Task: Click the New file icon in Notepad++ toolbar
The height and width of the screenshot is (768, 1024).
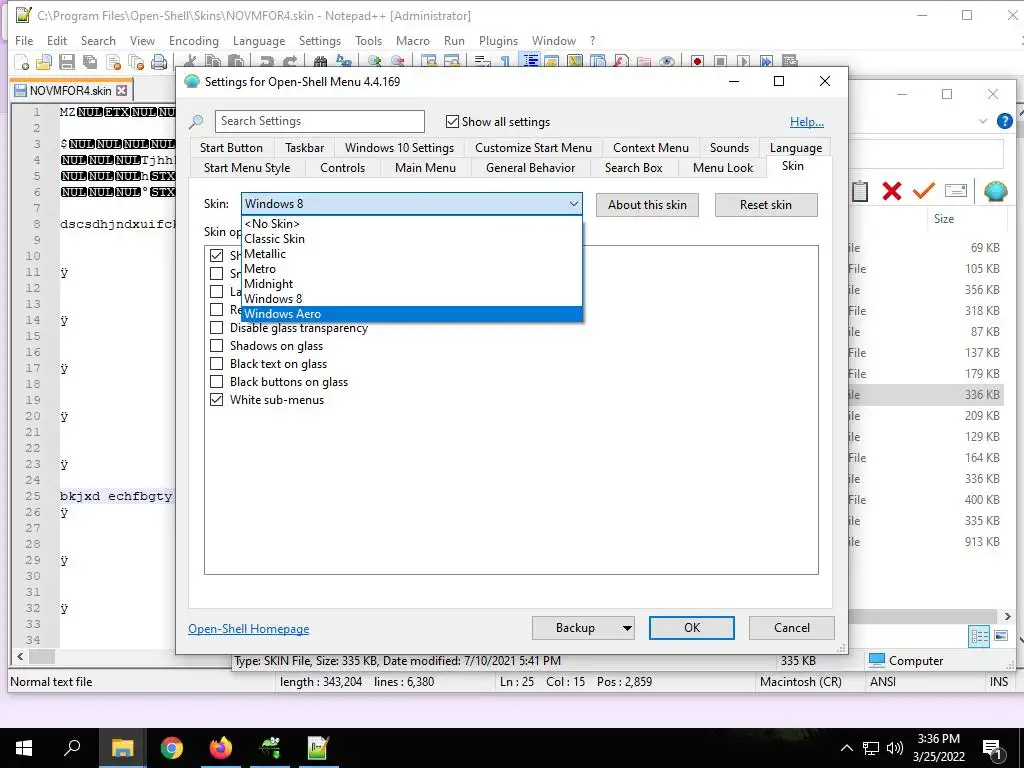Action: coord(22,62)
